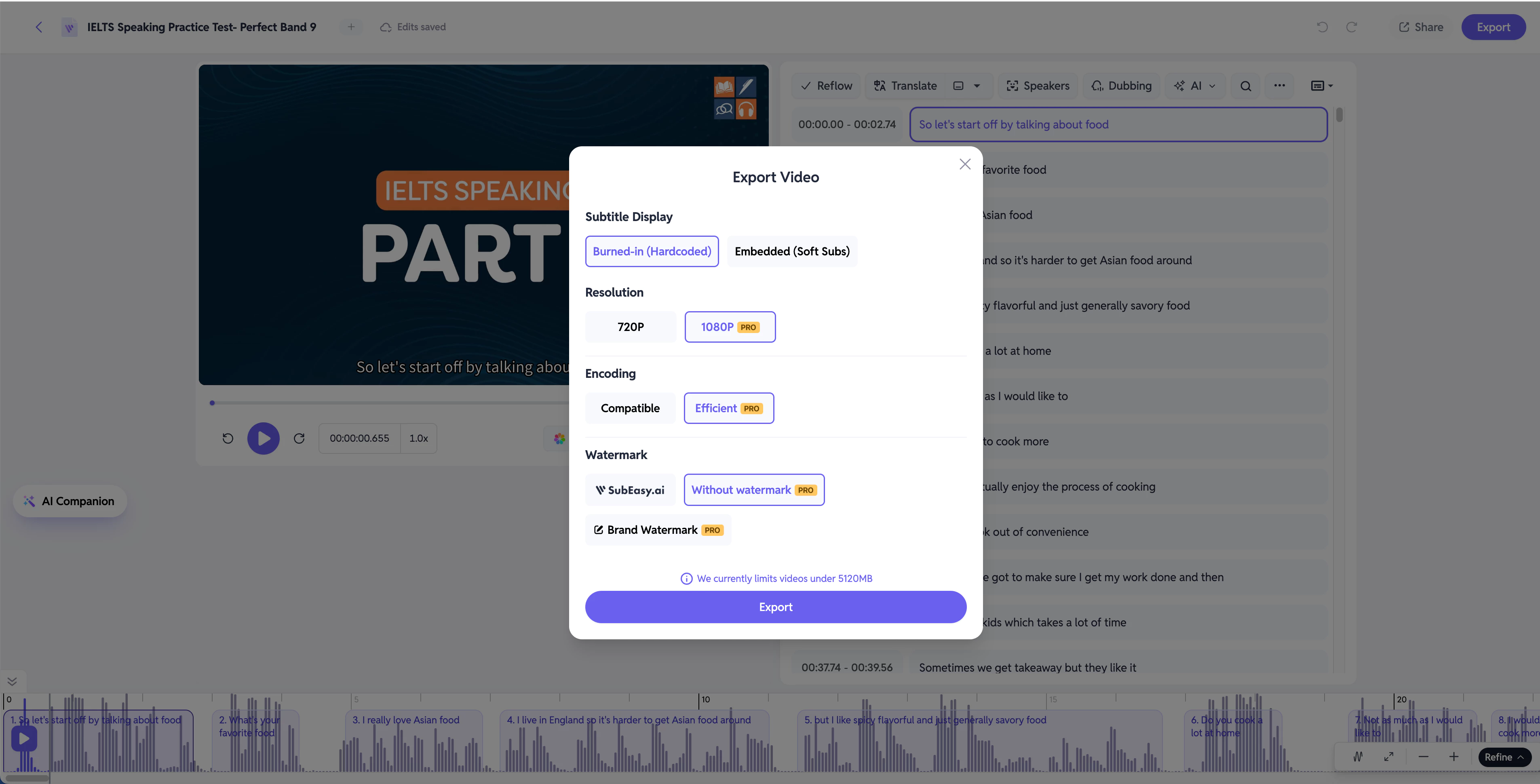
Task: Undo the last edit
Action: pyautogui.click(x=1323, y=27)
